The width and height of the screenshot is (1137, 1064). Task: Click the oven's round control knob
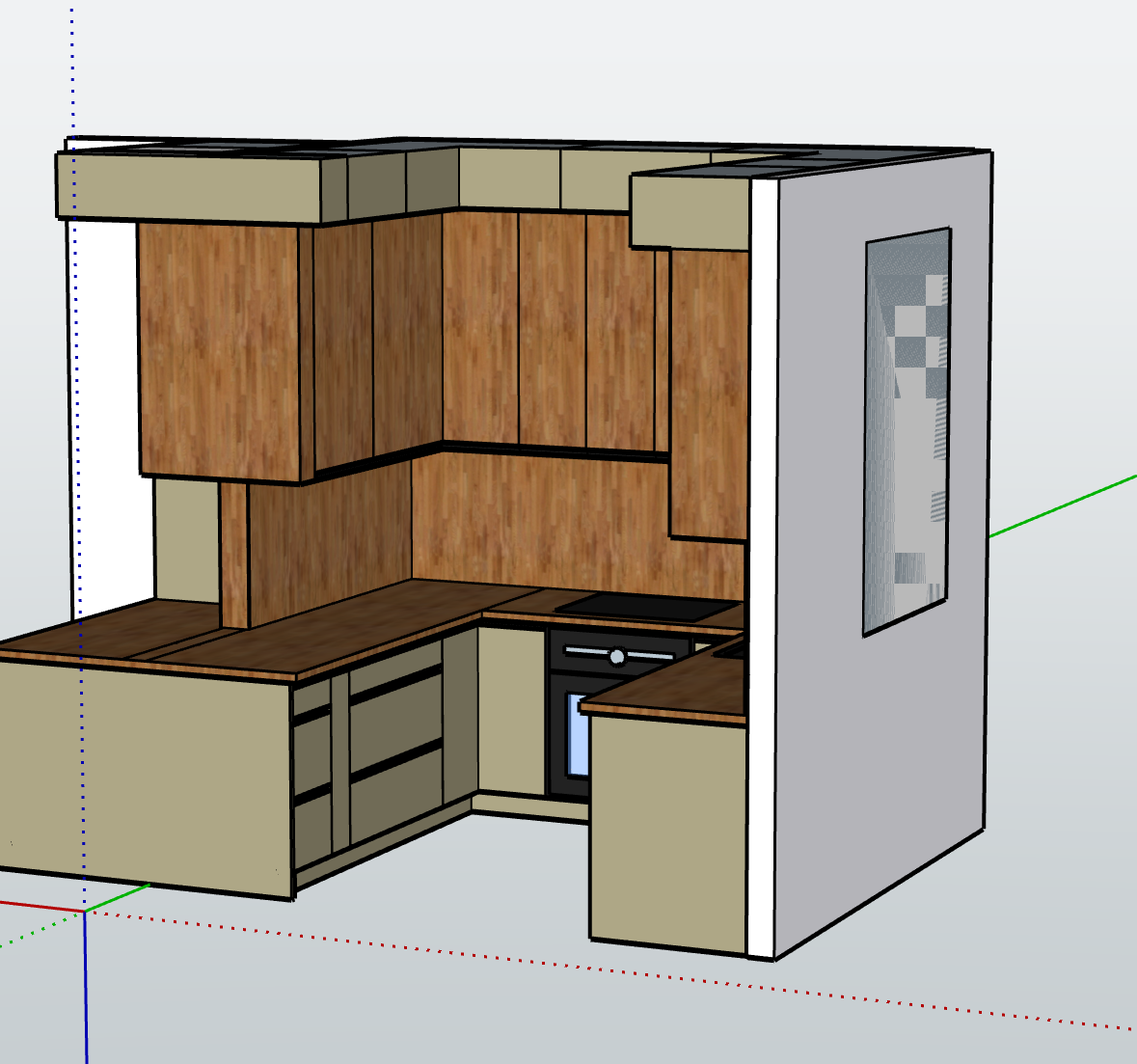coord(617,657)
